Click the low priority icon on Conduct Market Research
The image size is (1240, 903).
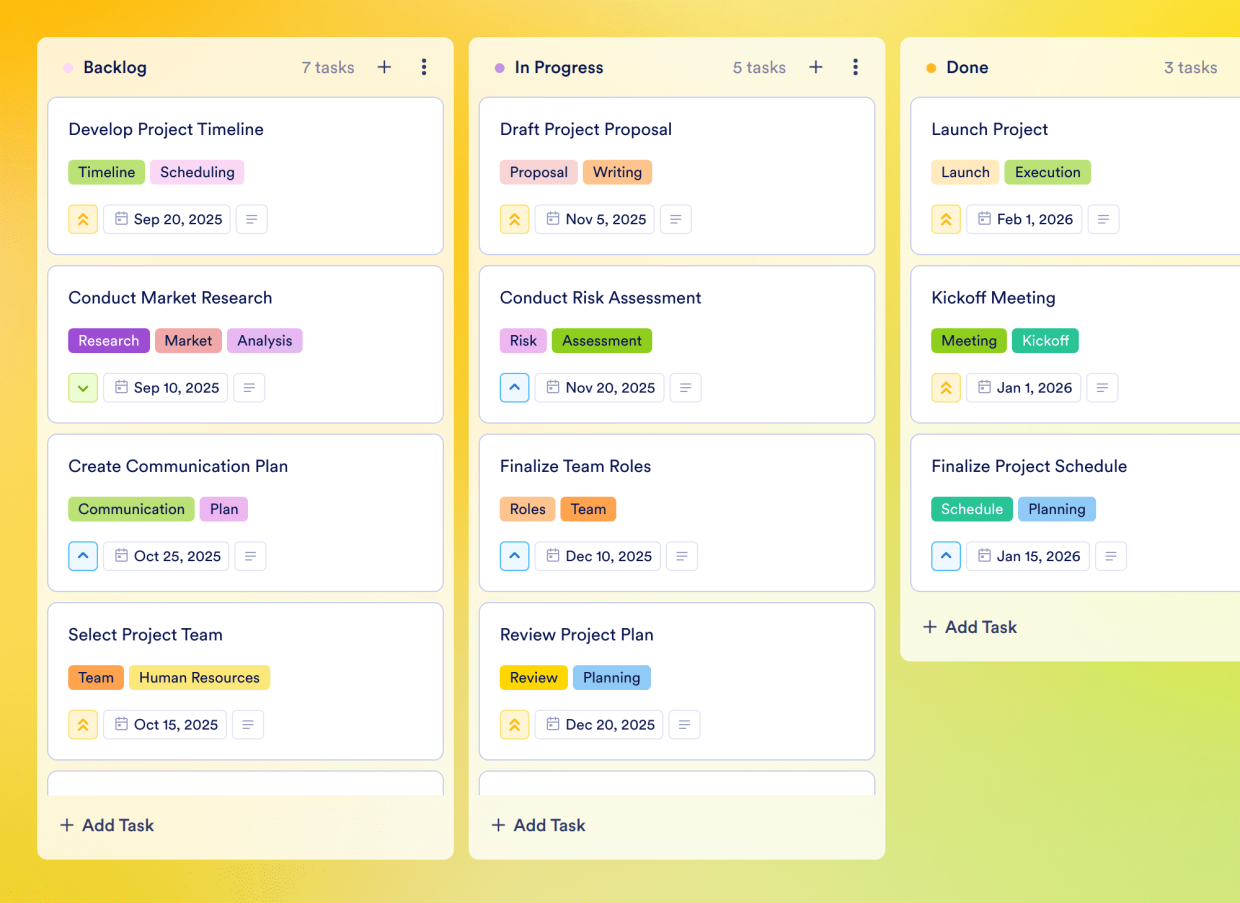tap(83, 387)
